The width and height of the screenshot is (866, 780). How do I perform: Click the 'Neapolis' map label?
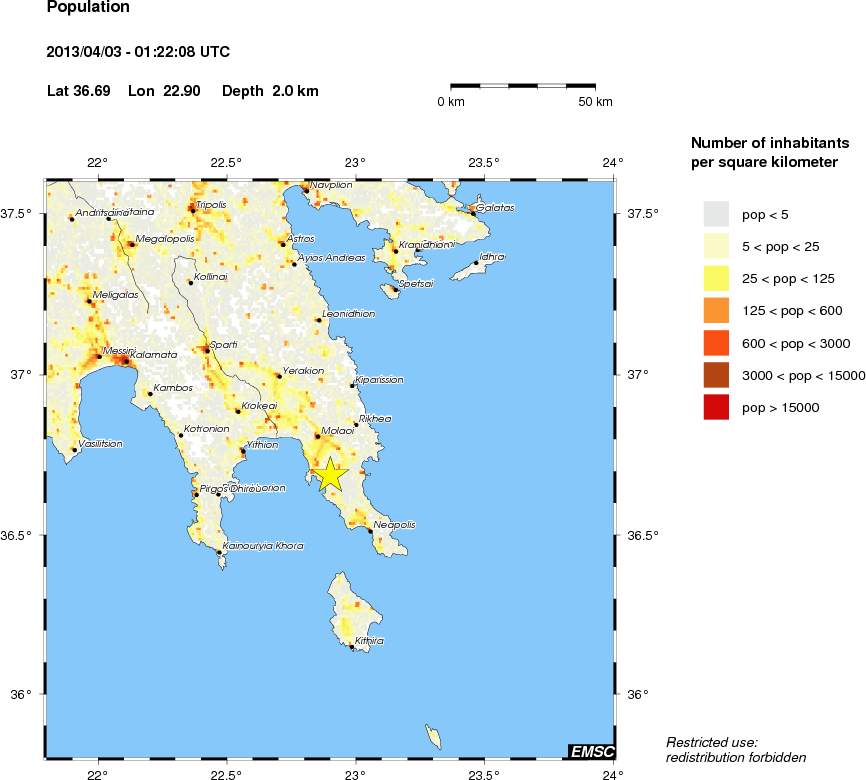394,525
